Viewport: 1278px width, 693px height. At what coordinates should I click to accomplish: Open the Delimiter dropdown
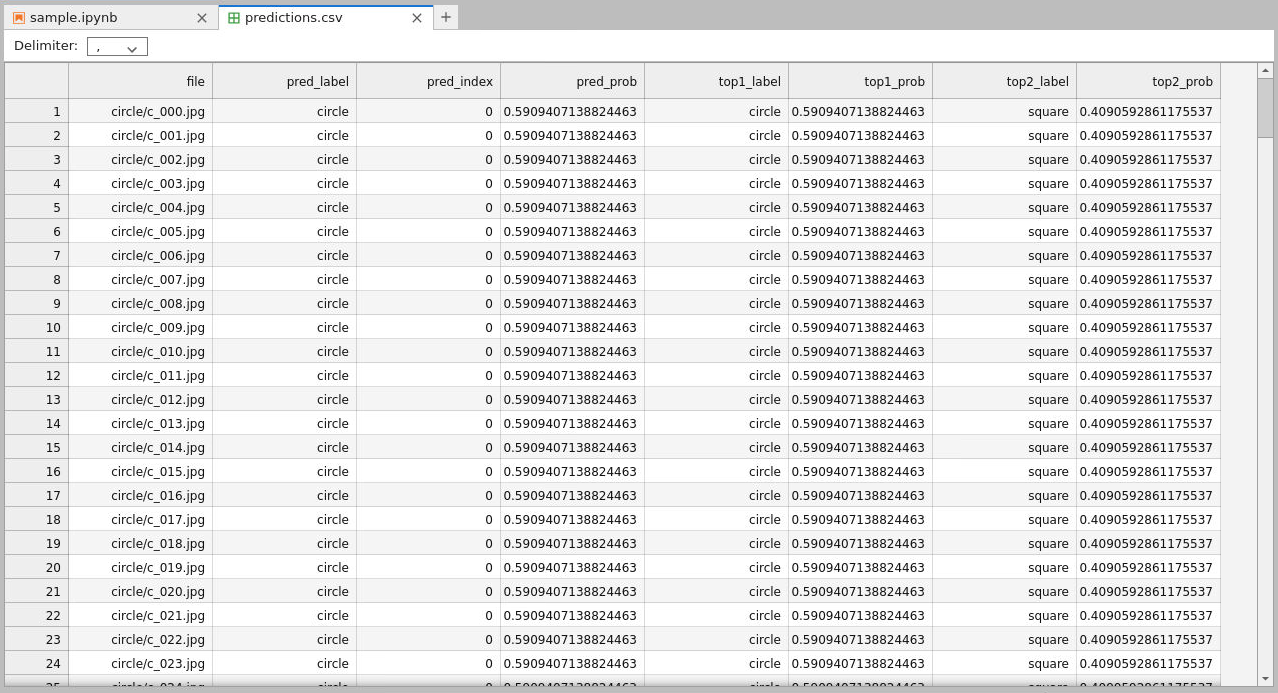(117, 46)
